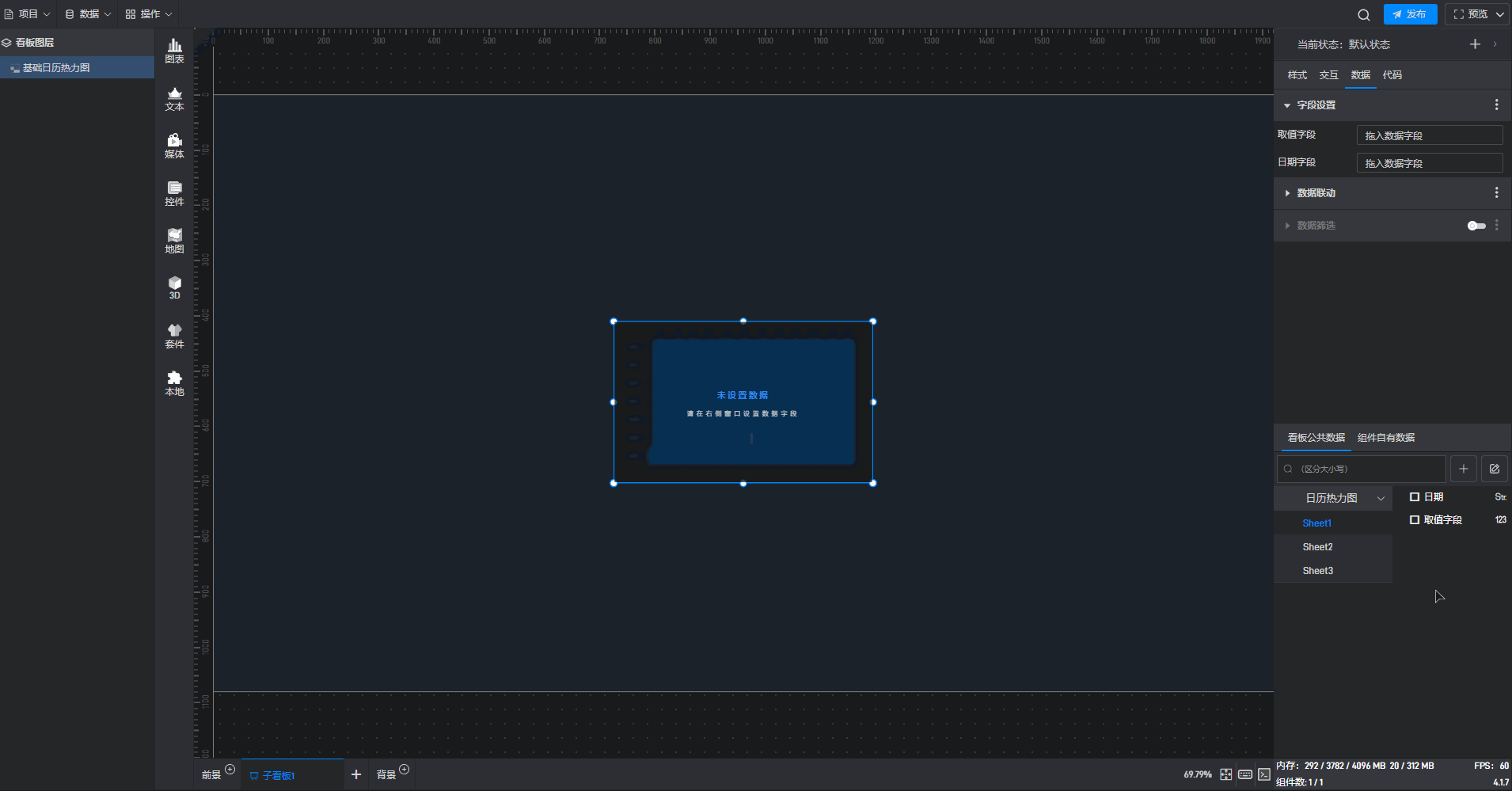The height and width of the screenshot is (791, 1512).
Task: Expand the 数据联动 section
Action: 1287,193
